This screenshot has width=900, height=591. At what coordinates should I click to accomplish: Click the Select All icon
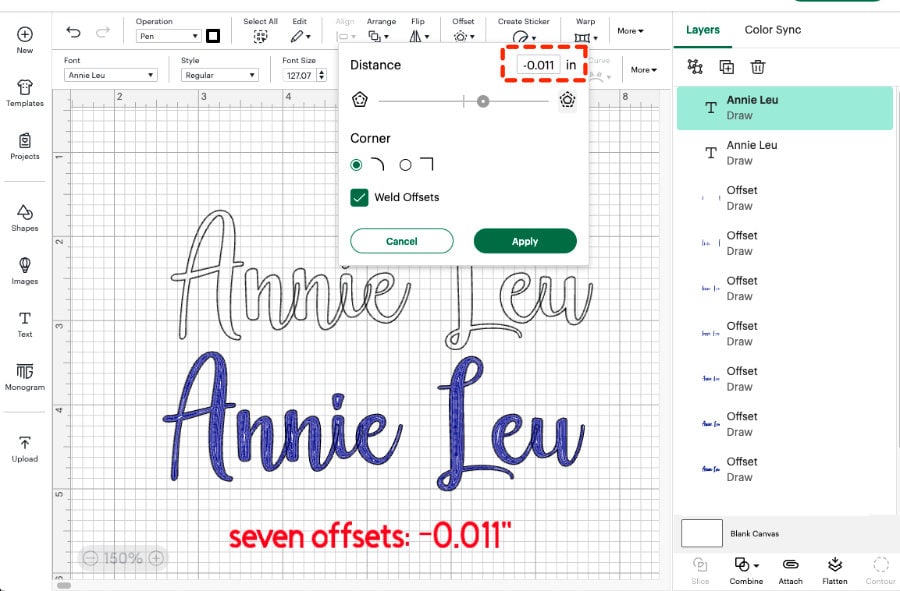pos(260,37)
